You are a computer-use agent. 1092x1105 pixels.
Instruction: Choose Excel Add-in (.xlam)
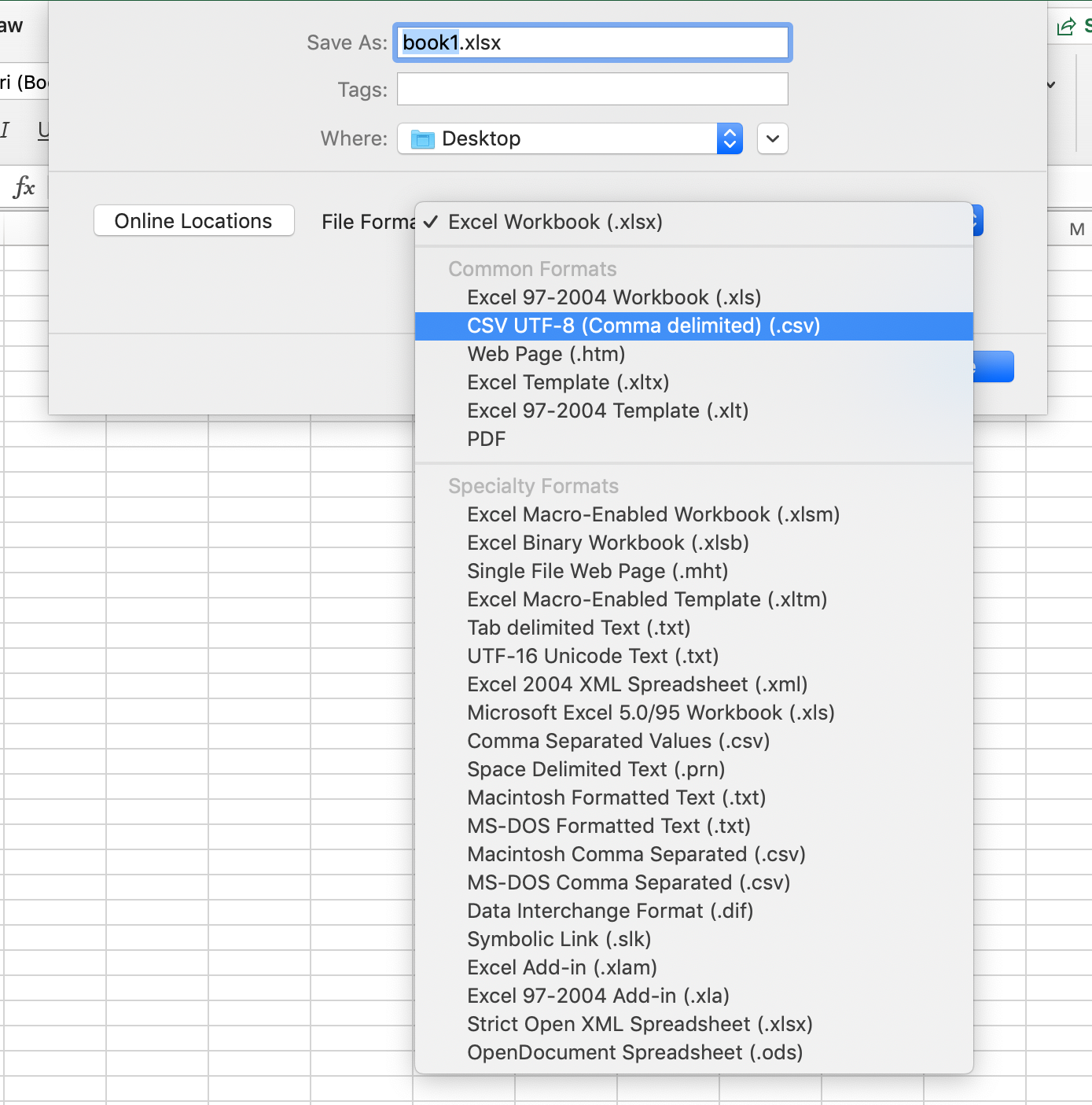[693, 967]
